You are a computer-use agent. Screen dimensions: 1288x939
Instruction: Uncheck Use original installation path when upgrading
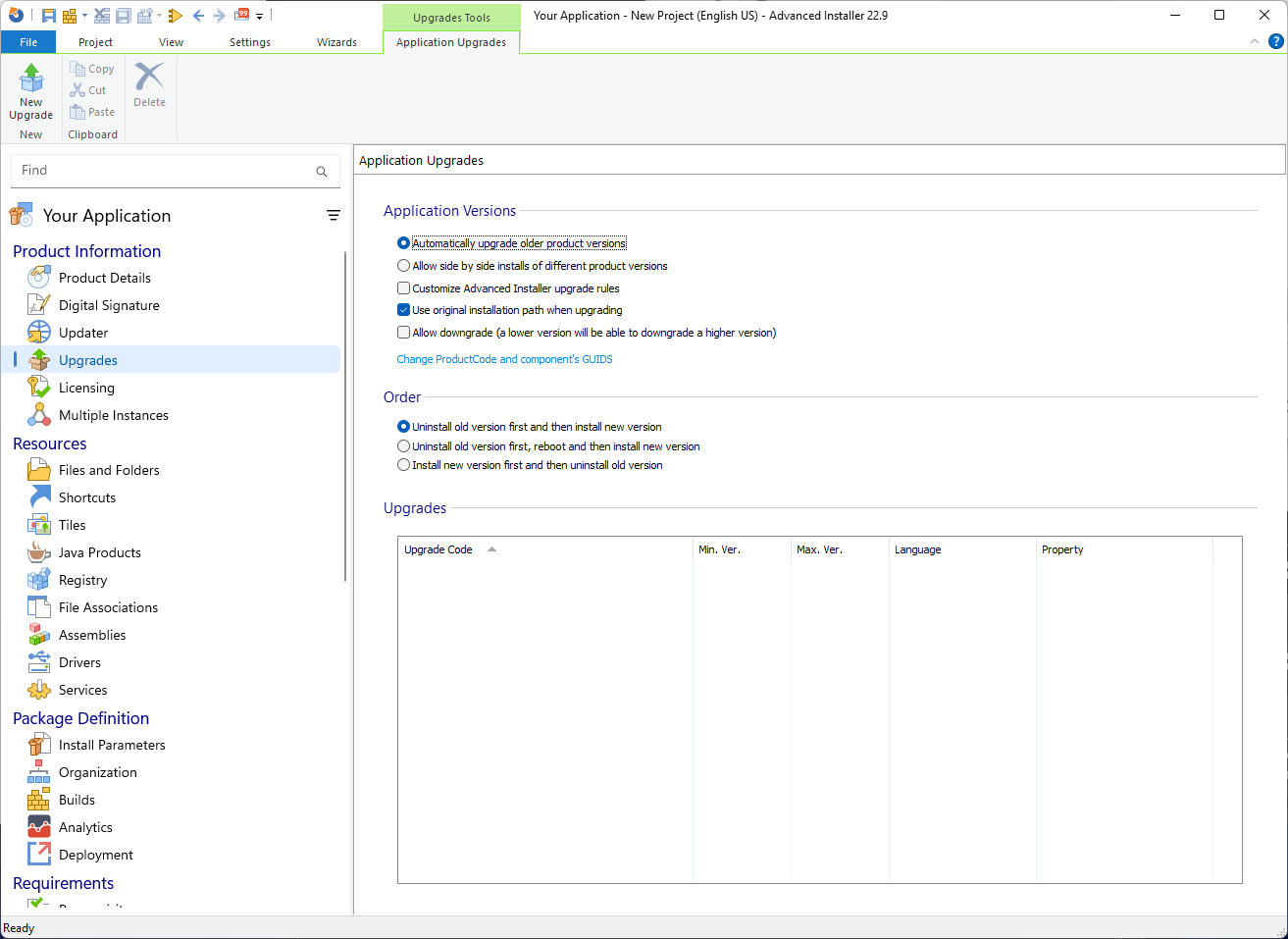coord(403,309)
